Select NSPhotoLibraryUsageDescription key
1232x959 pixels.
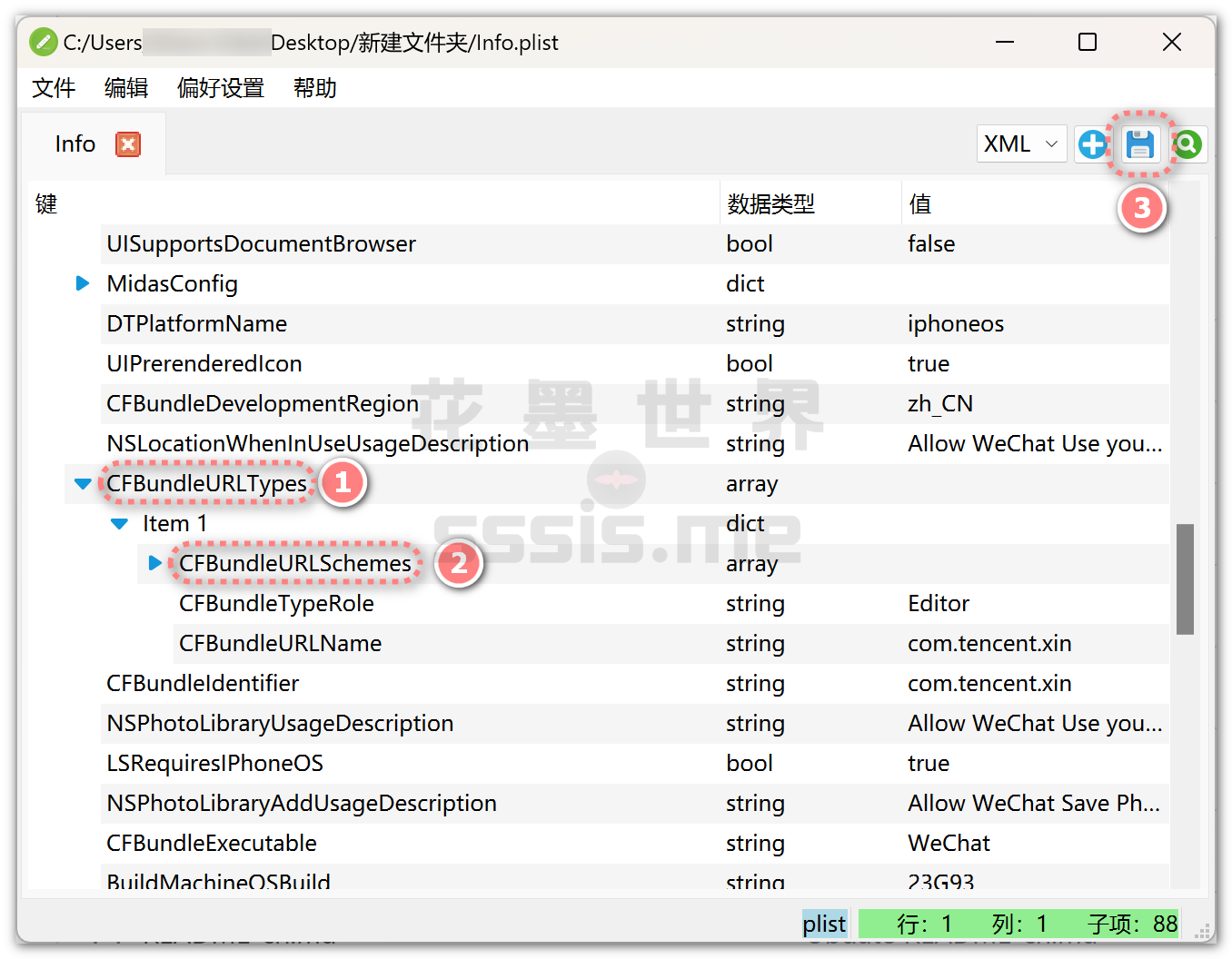click(x=280, y=723)
